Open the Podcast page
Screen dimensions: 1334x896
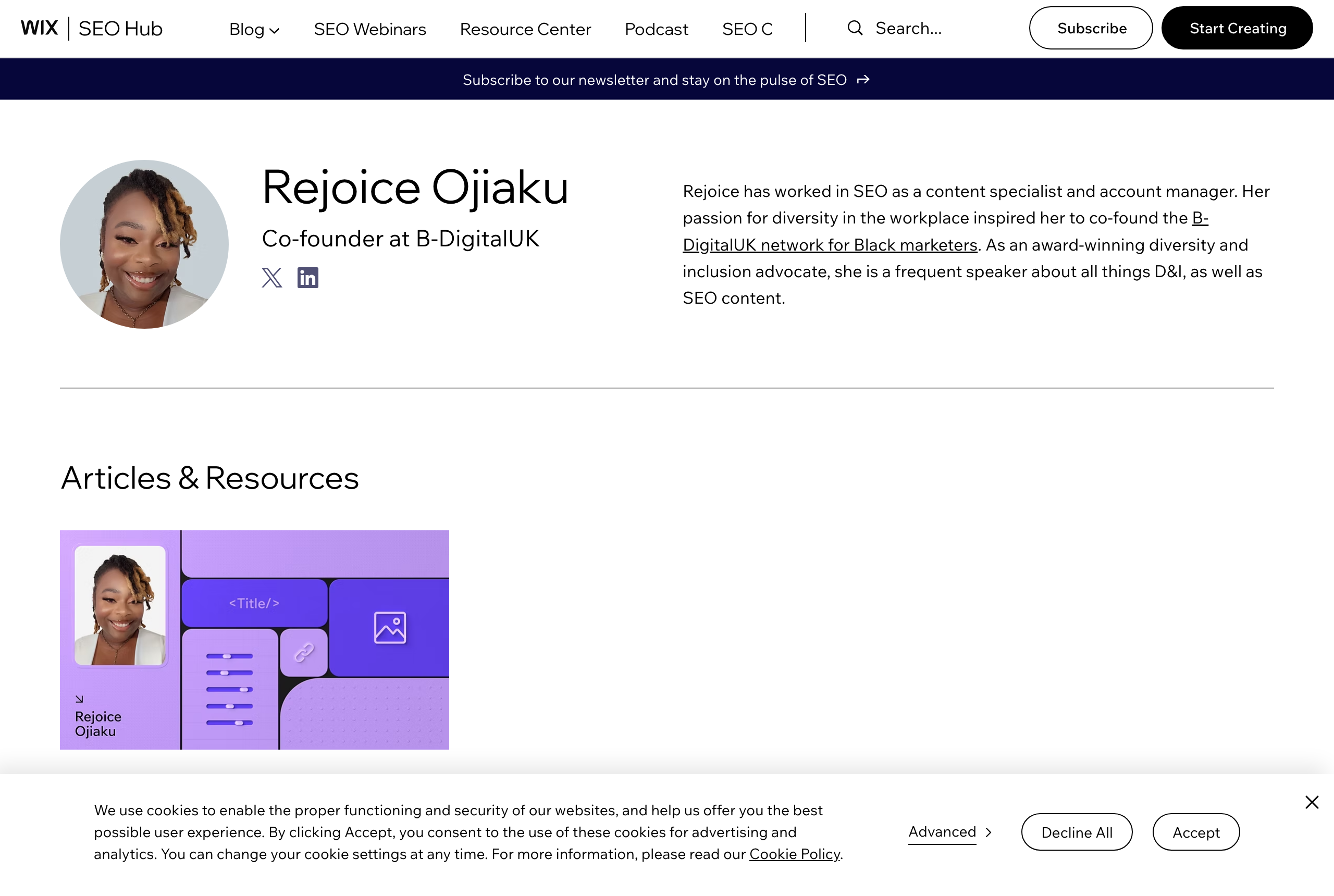click(x=656, y=29)
